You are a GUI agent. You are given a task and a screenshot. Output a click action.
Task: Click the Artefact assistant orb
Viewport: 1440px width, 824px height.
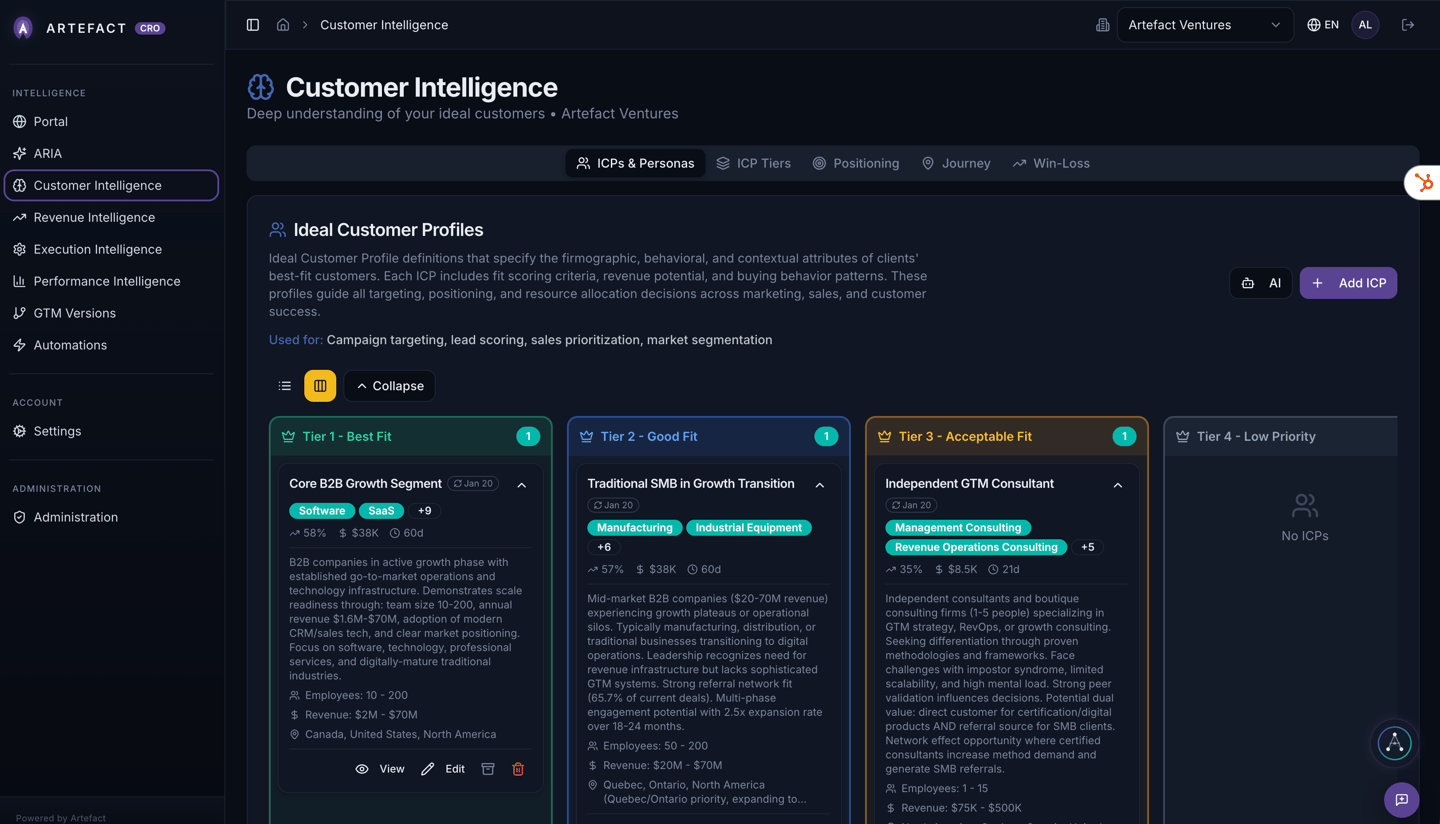click(x=1394, y=743)
